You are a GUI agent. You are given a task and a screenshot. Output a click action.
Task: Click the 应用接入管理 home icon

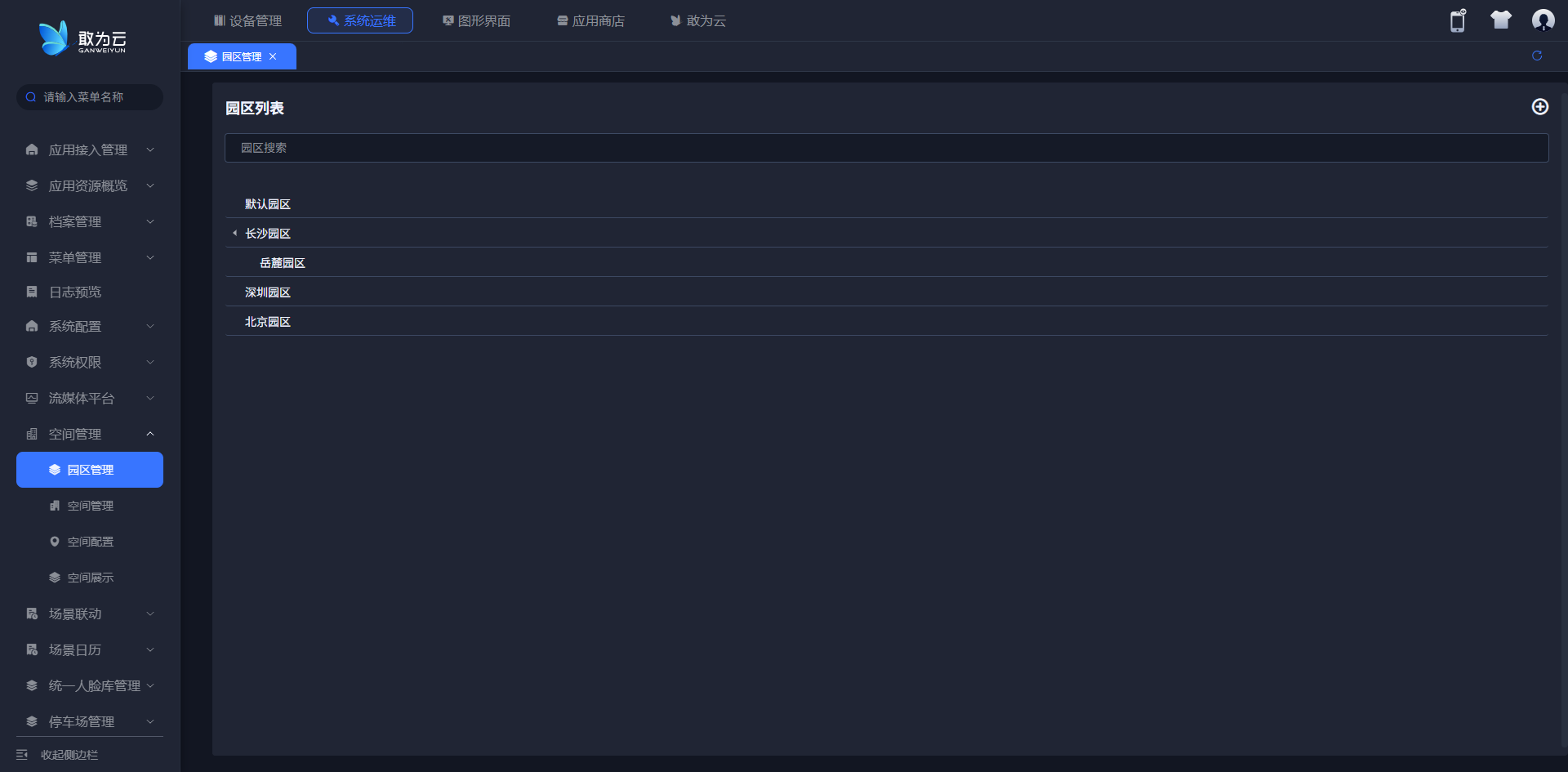[32, 149]
